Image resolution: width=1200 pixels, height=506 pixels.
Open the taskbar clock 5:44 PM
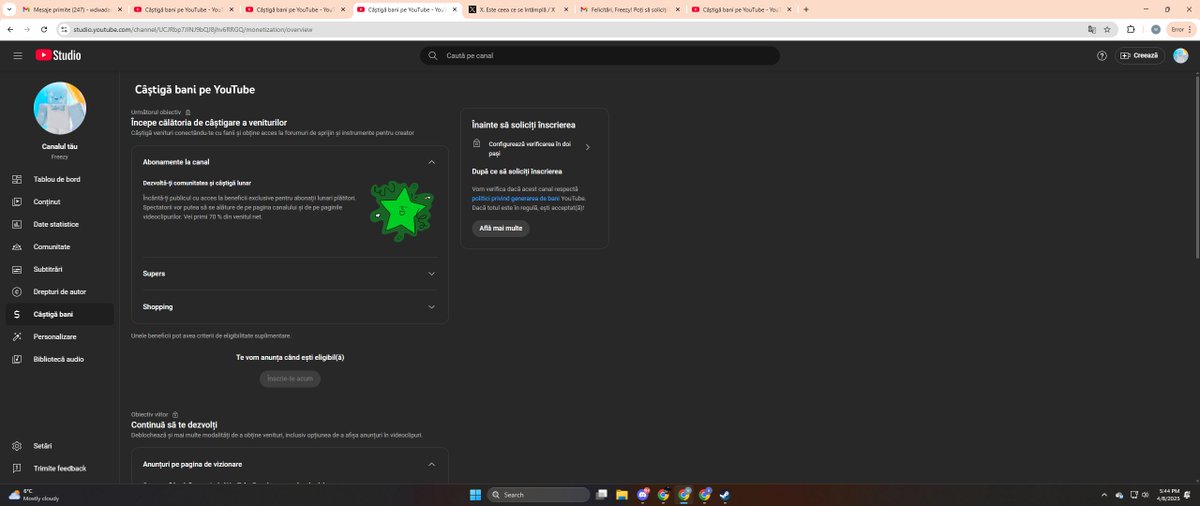point(1168,494)
